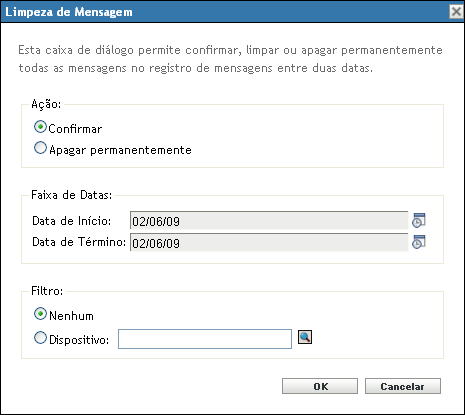Select the Confirmar radio button

(40, 127)
